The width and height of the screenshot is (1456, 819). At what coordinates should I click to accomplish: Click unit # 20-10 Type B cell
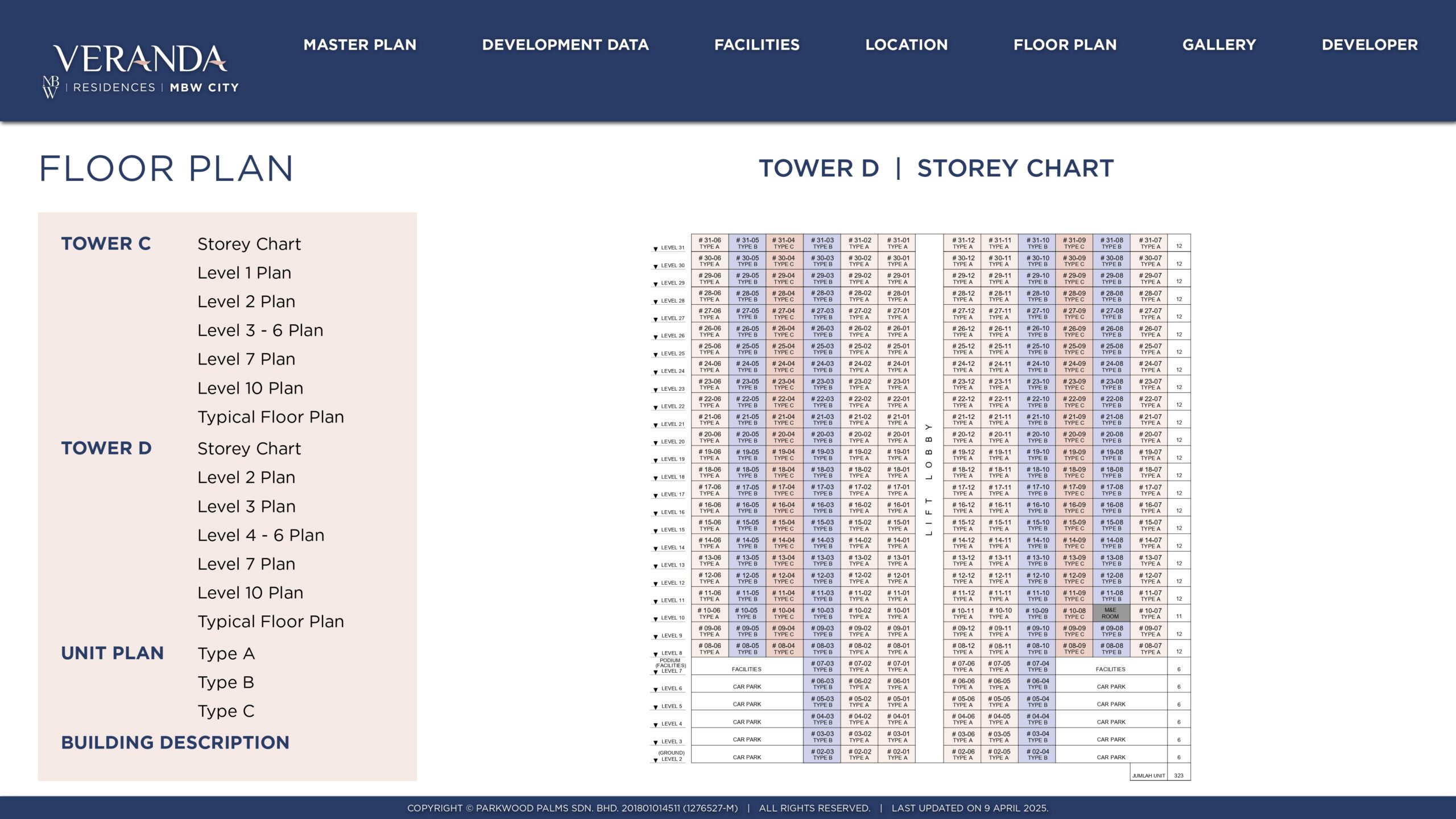(1037, 437)
